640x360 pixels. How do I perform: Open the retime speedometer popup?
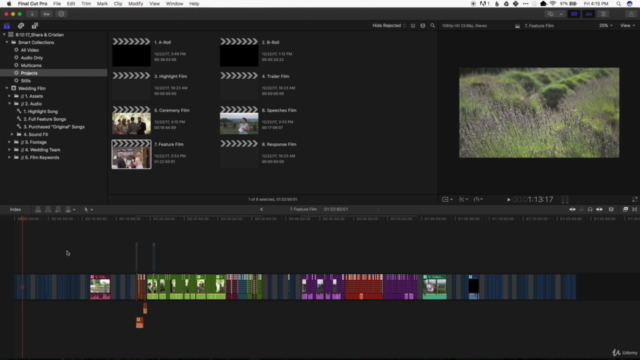coord(478,200)
